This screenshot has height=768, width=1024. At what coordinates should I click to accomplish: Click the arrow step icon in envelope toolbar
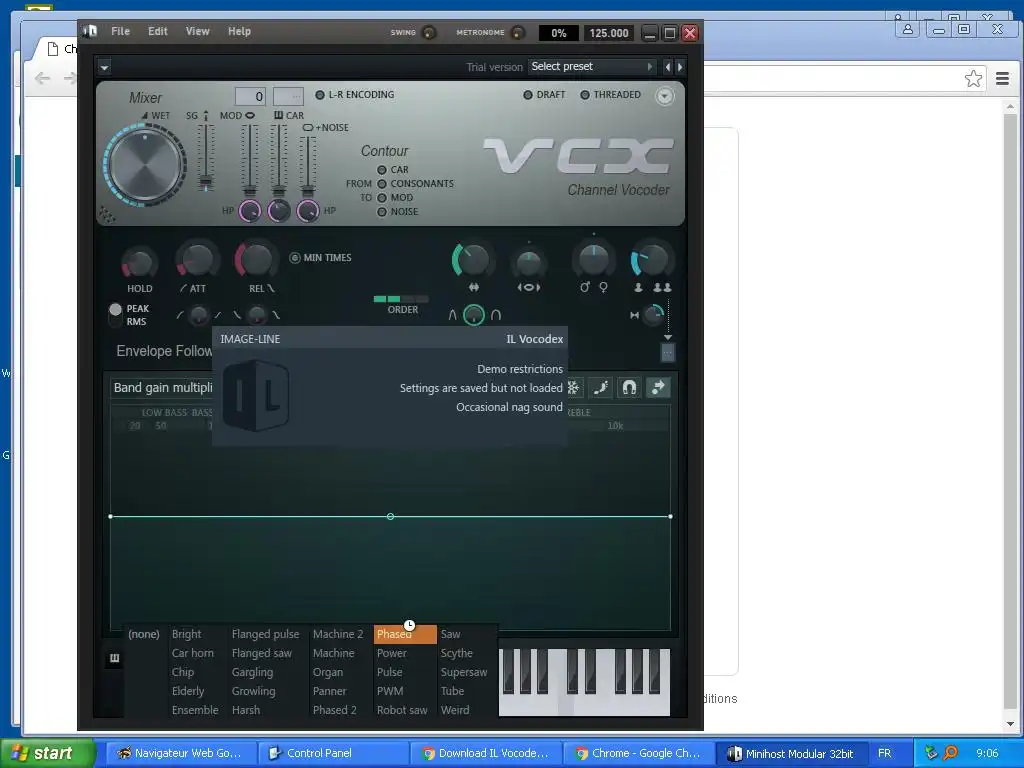658,387
